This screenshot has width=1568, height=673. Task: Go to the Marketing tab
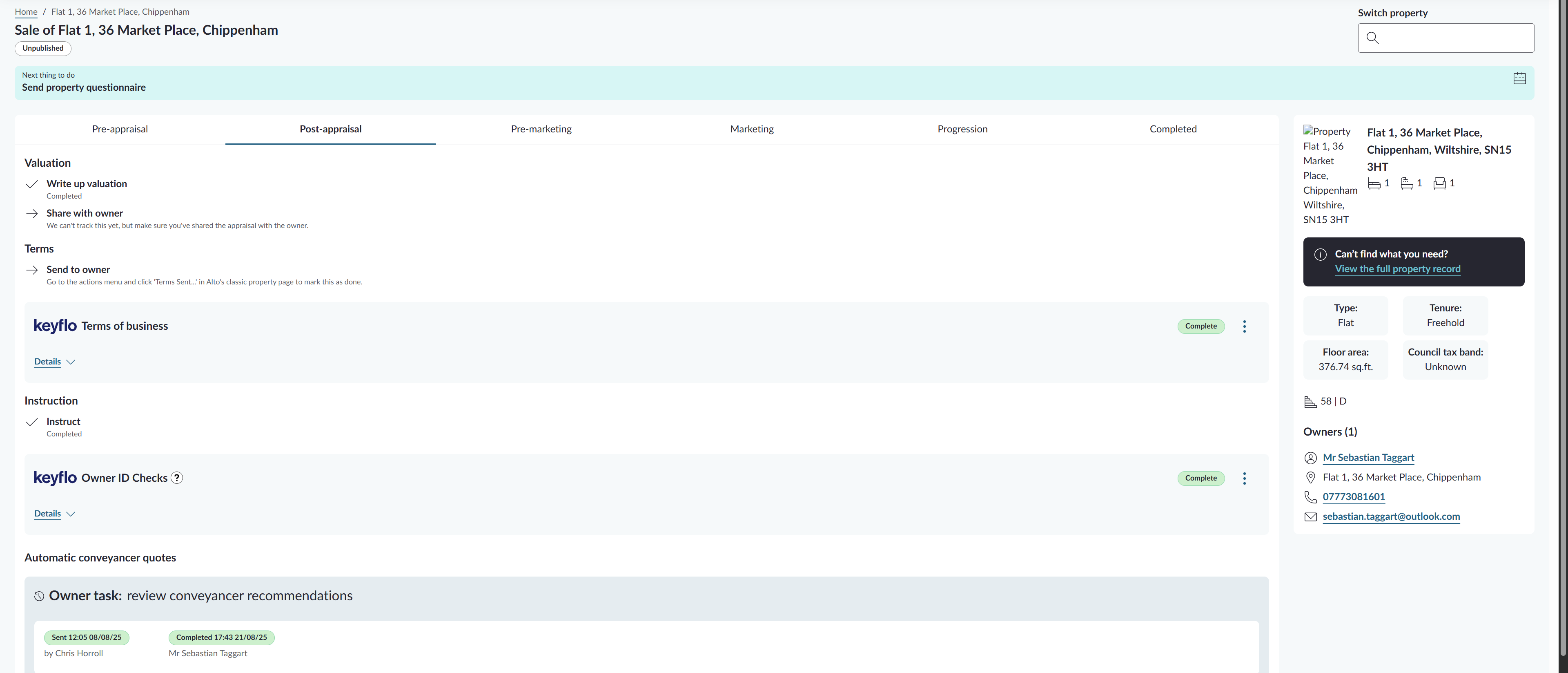click(752, 129)
